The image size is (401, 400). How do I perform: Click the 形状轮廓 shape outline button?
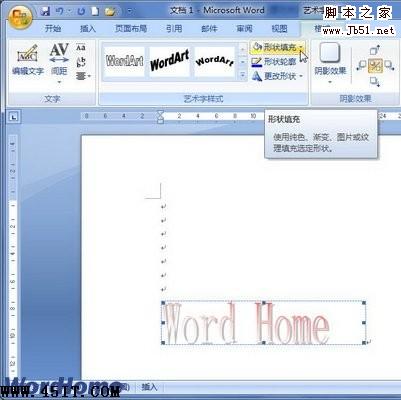pos(274,62)
